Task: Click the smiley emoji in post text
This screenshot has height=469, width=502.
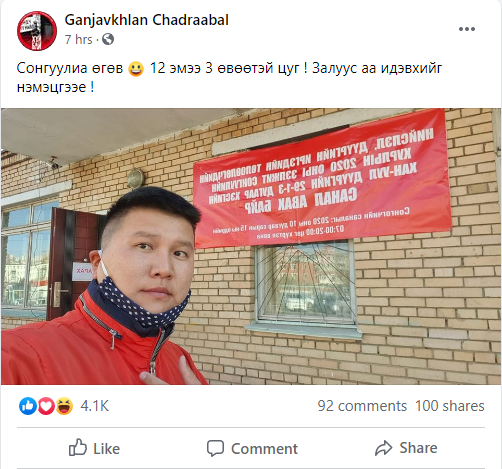Action: [136, 69]
